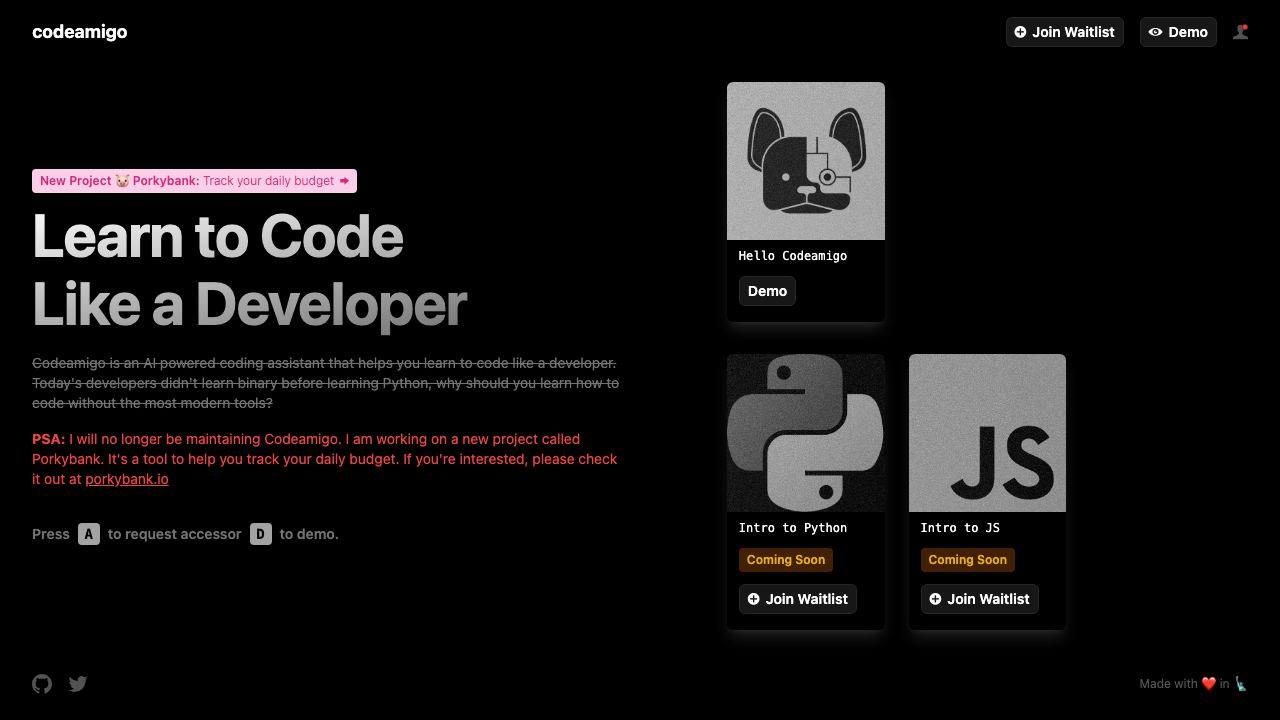Image resolution: width=1280 pixels, height=720 pixels.
Task: Click the D keyboard key hint
Action: [261, 534]
